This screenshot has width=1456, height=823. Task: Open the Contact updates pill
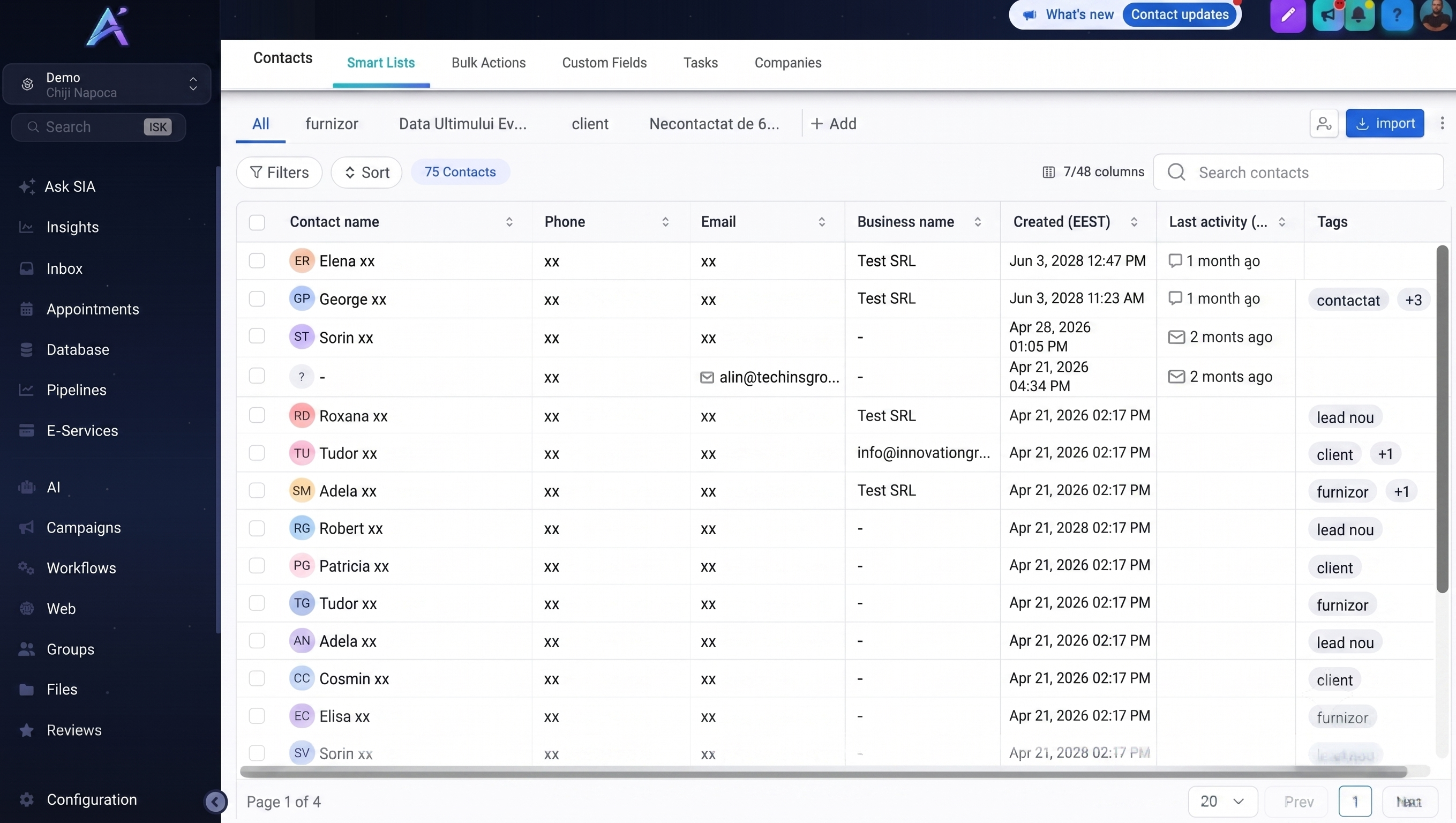point(1180,14)
